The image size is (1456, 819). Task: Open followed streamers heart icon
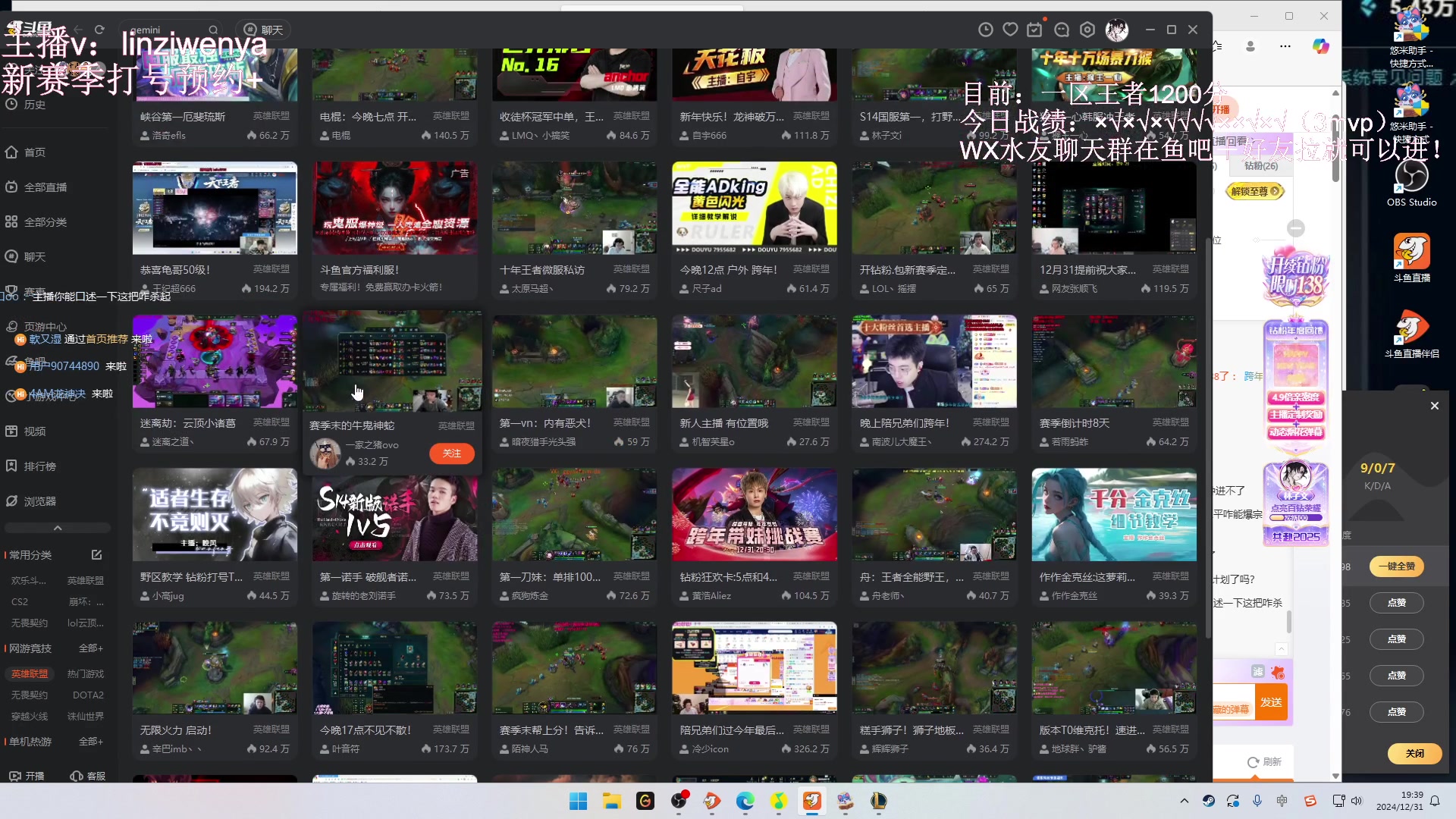pos(1010,30)
